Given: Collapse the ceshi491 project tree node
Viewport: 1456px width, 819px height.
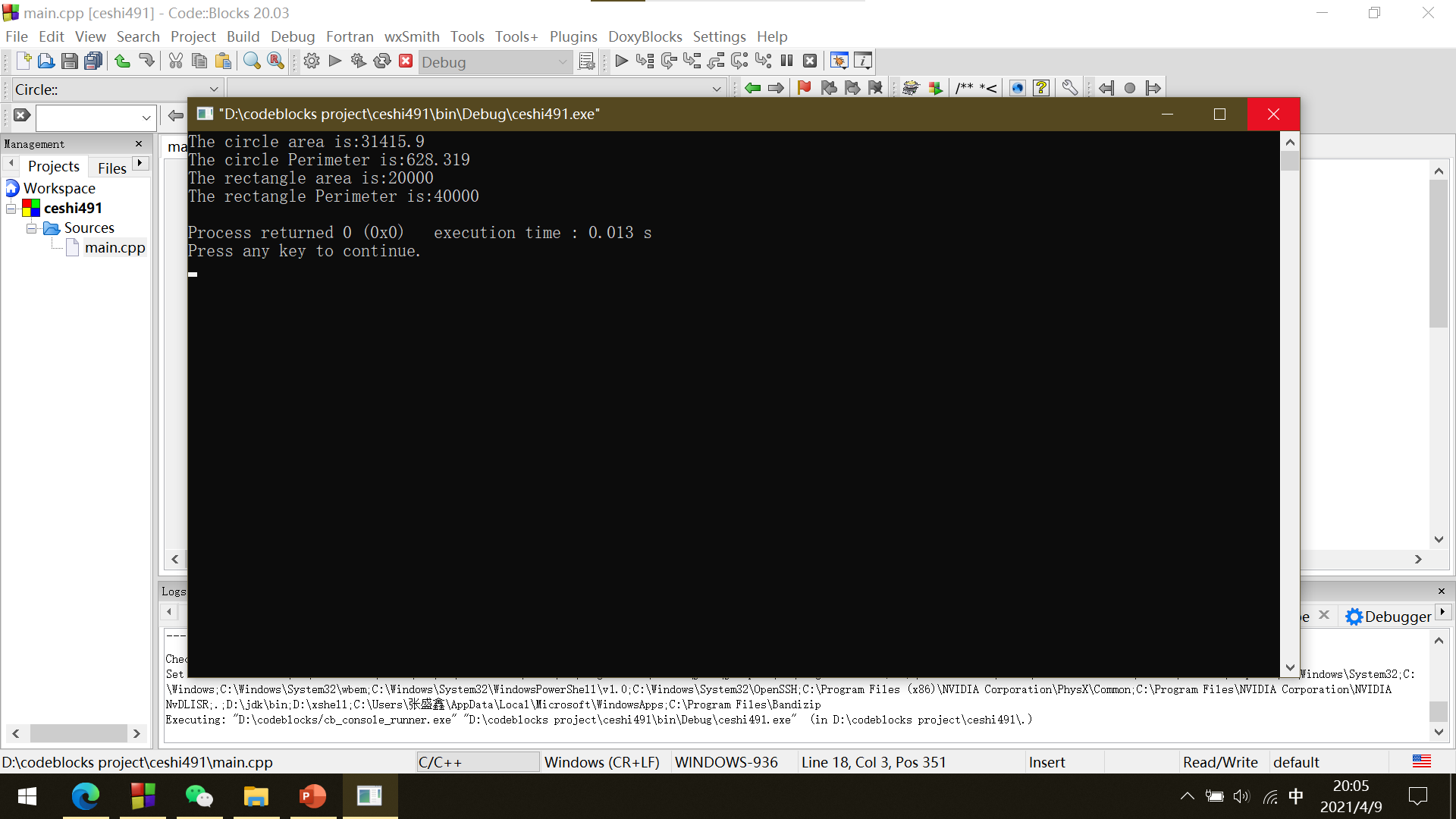Looking at the screenshot, I should pos(11,208).
